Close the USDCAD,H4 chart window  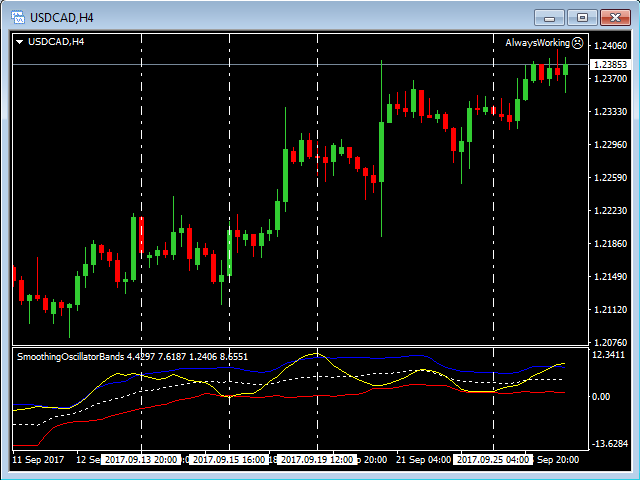click(x=614, y=16)
